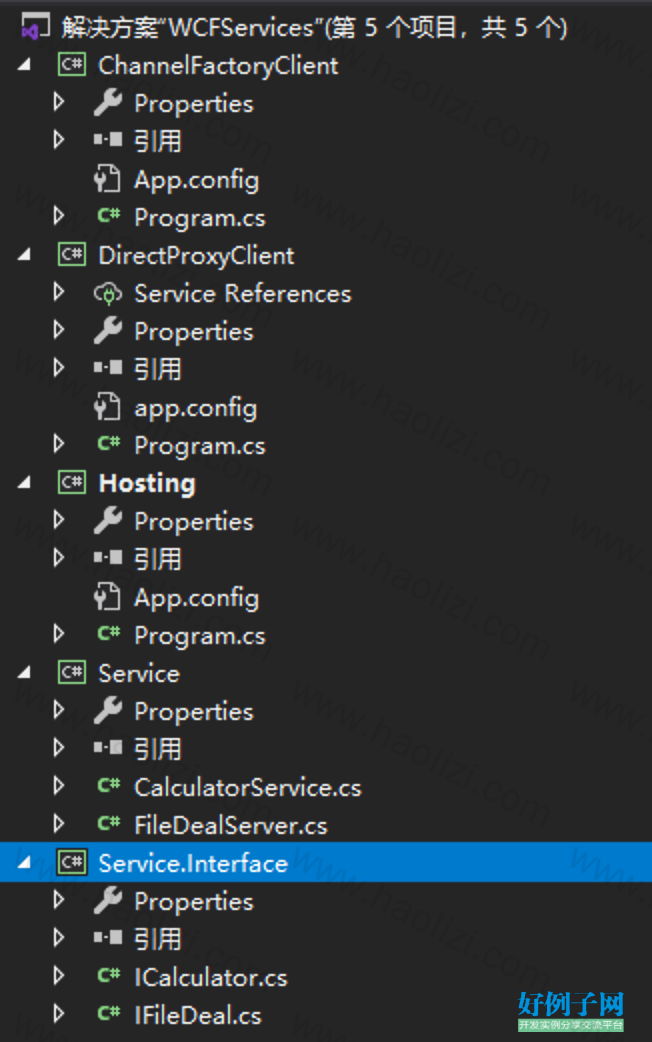Expand Properties under ChannelFactoryClient
Screen dimensions: 652x1042
[x=59, y=103]
